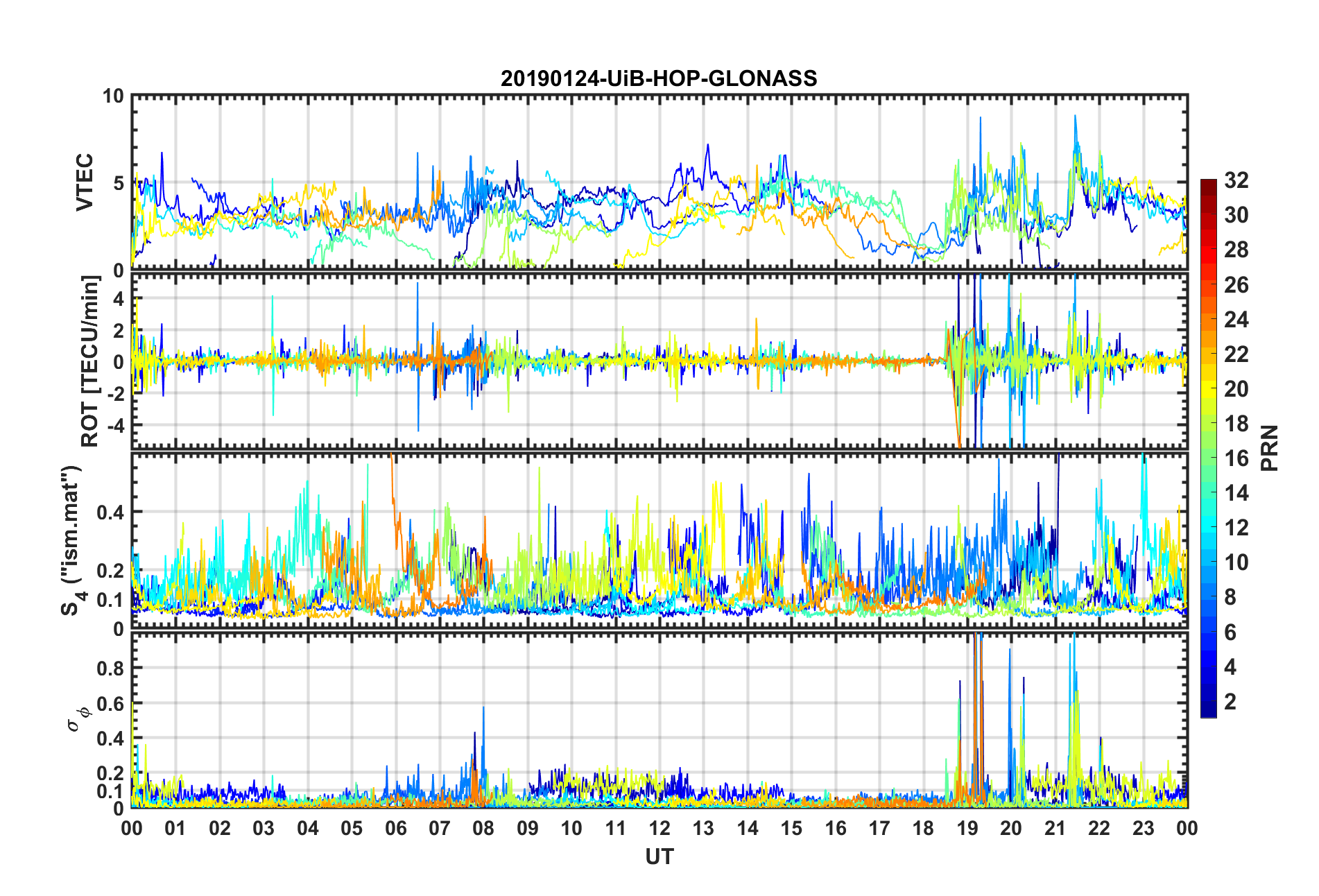Click colorbar tick label 32

(x=1236, y=180)
